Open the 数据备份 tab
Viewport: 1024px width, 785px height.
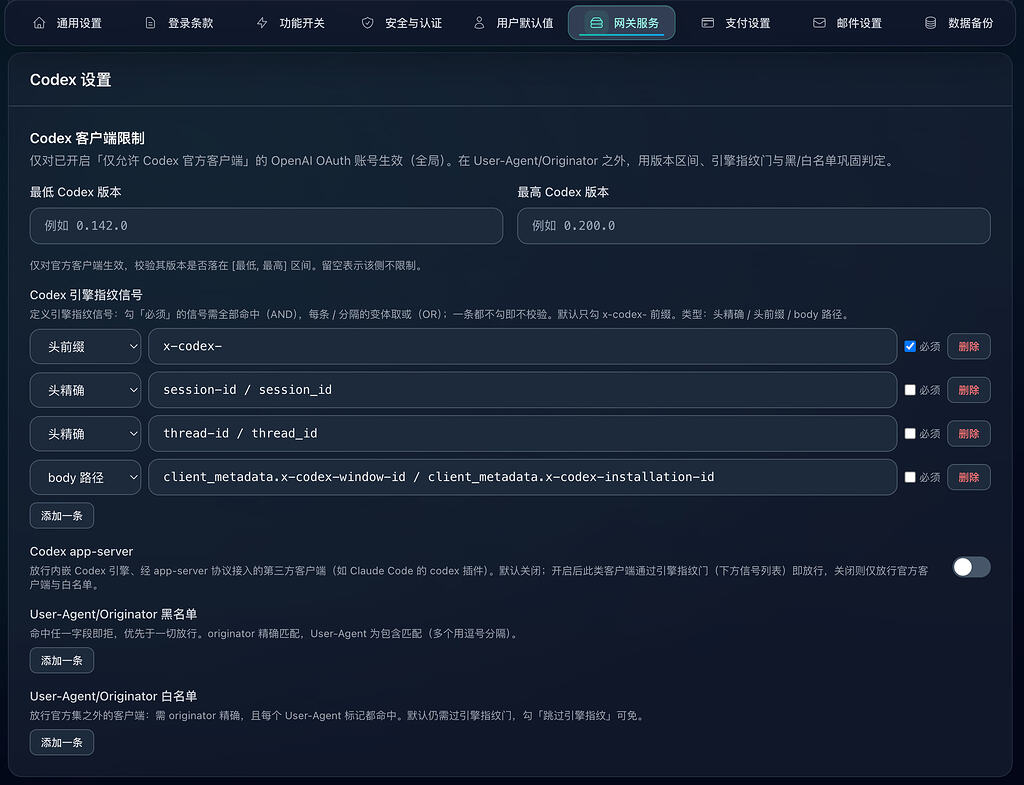point(959,23)
